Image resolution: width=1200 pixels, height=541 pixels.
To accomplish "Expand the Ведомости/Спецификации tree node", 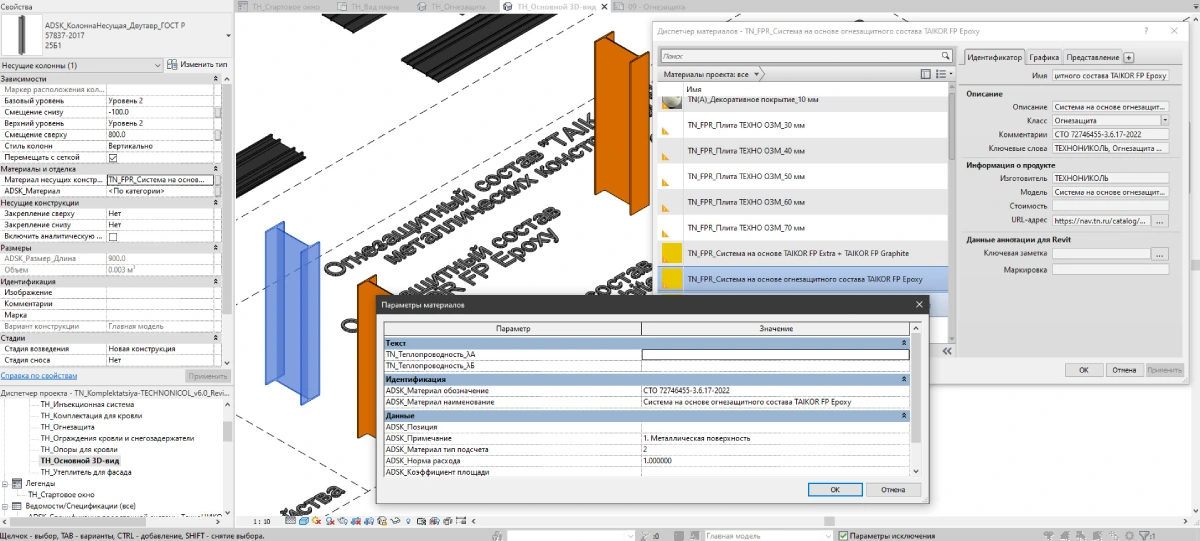I will pos(6,506).
